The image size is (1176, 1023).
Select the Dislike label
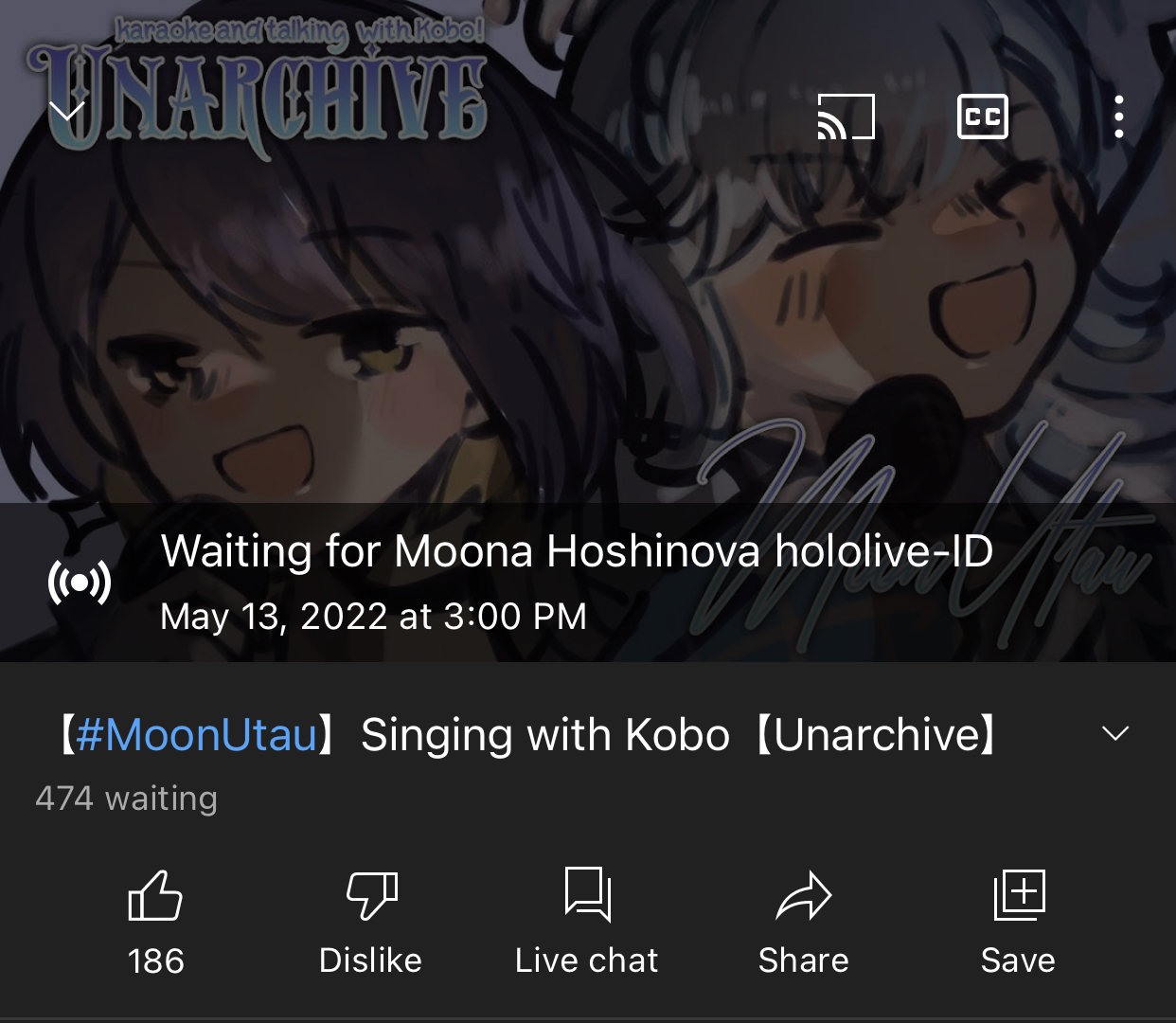370,960
